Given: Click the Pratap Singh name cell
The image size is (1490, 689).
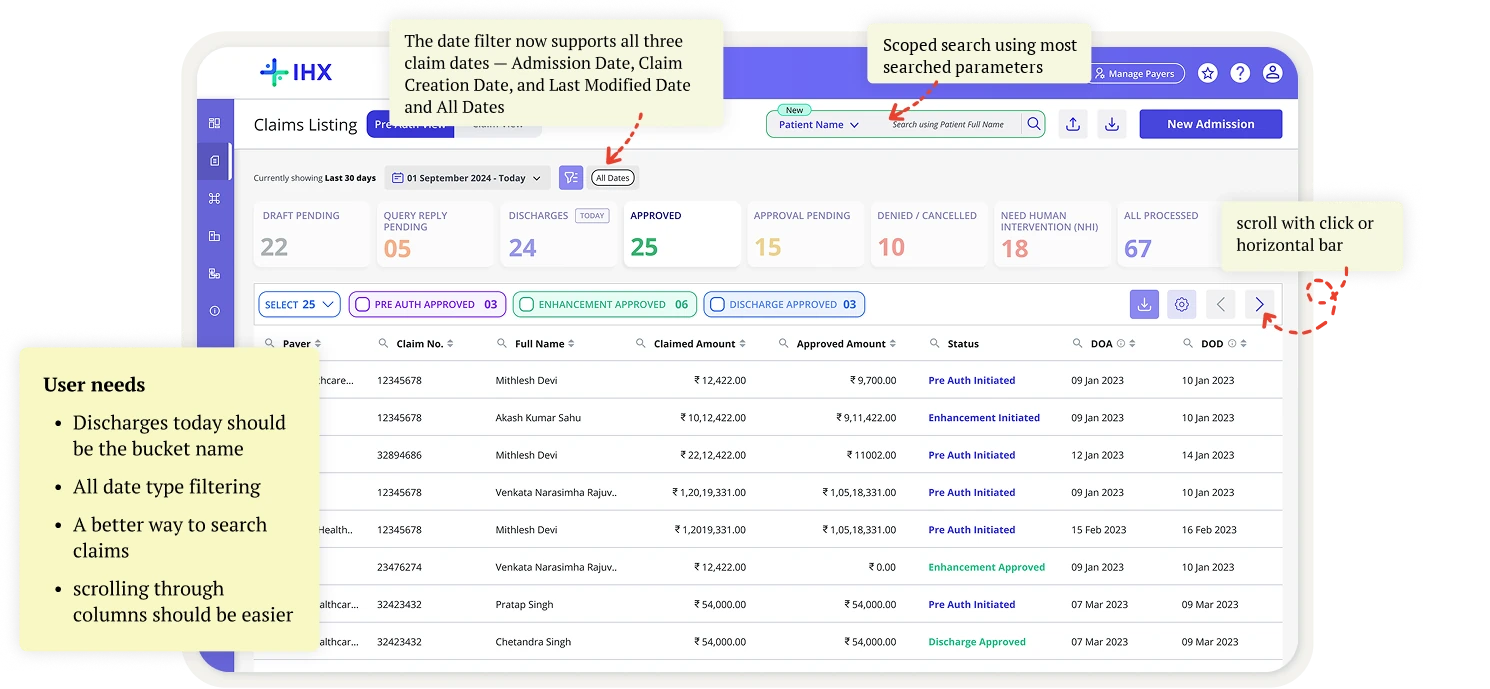Looking at the screenshot, I should (x=524, y=605).
